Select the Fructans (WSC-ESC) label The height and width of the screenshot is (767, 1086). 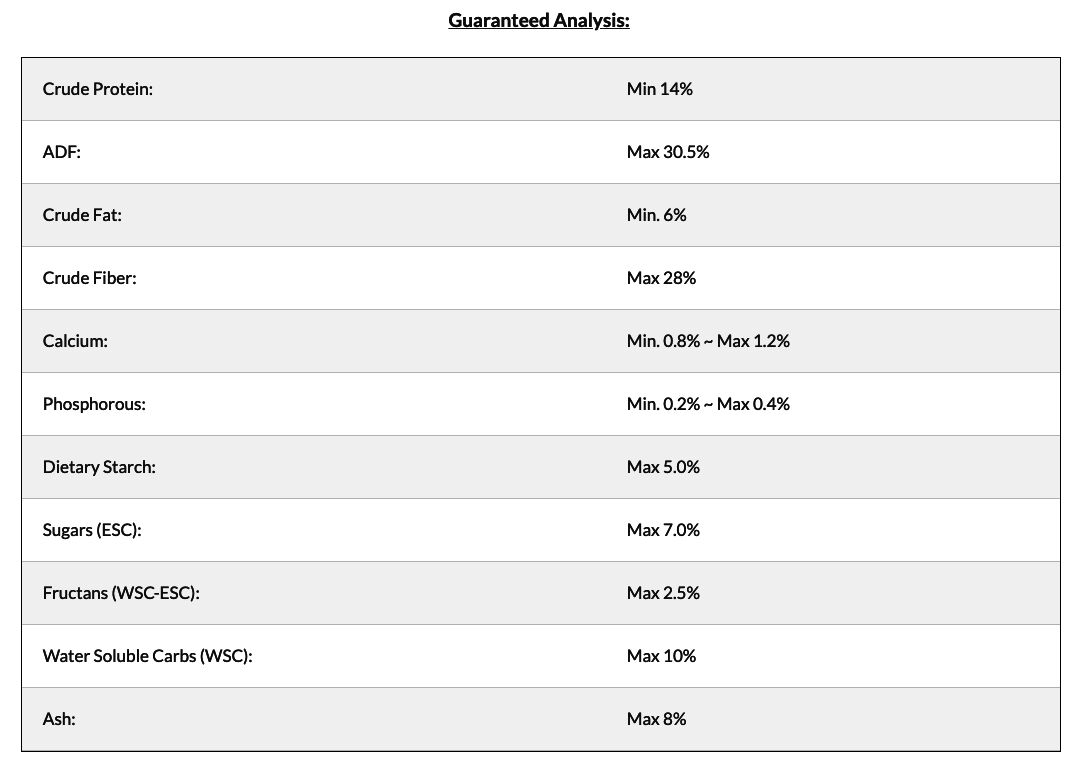[x=121, y=593]
